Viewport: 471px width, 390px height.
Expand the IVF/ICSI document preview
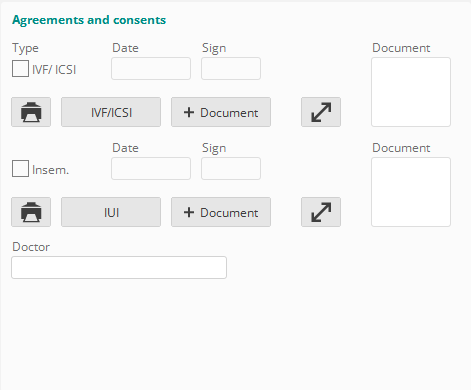point(321,112)
